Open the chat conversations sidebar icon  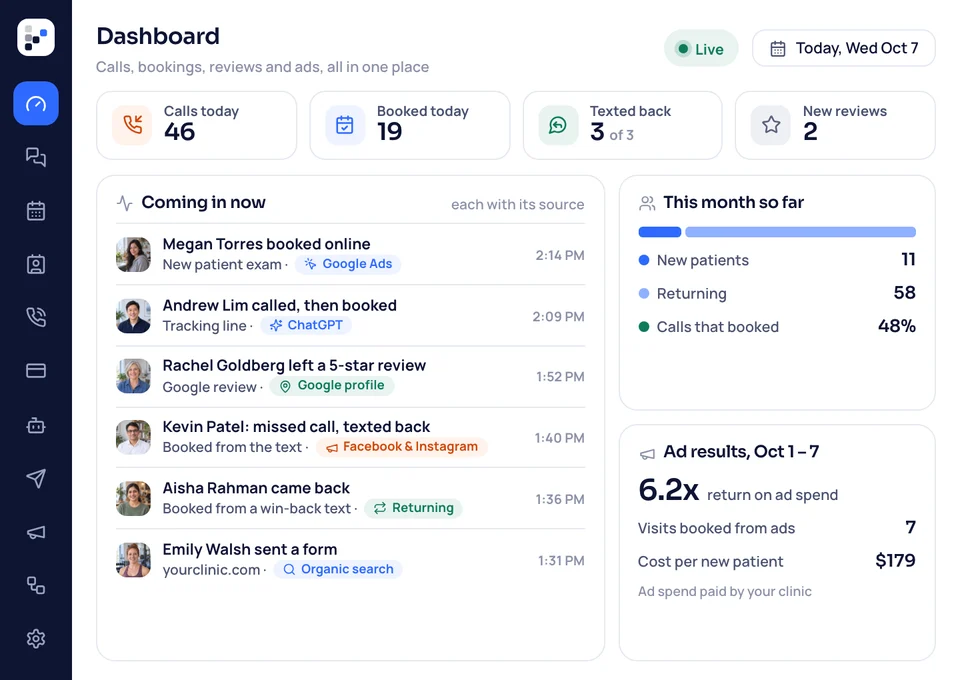click(36, 157)
